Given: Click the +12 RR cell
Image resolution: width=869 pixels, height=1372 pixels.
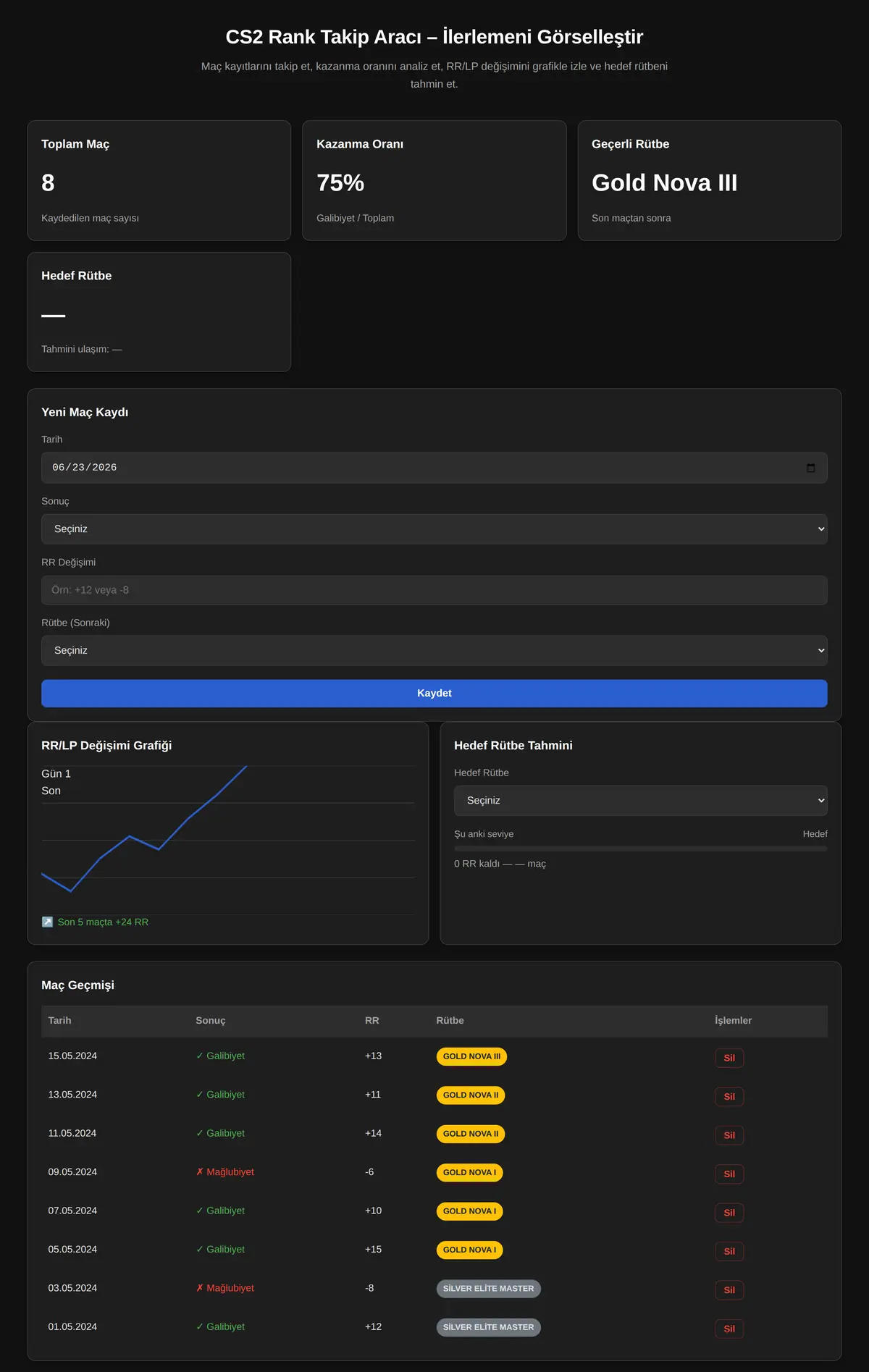Looking at the screenshot, I should pyautogui.click(x=373, y=1327).
